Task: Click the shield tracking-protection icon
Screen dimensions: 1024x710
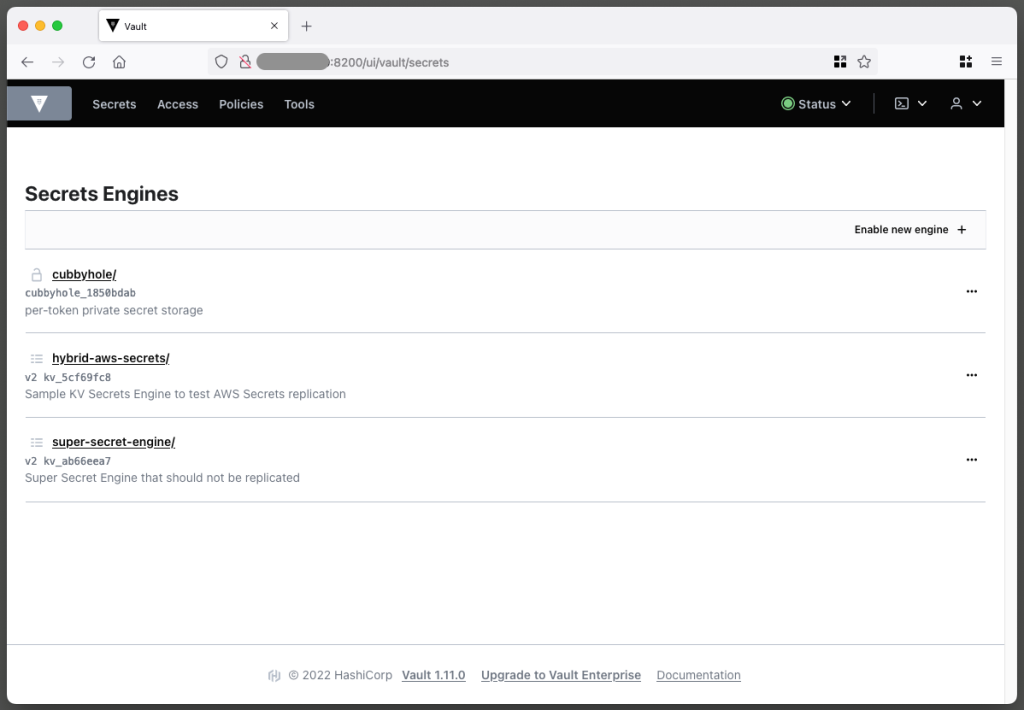Action: (221, 61)
